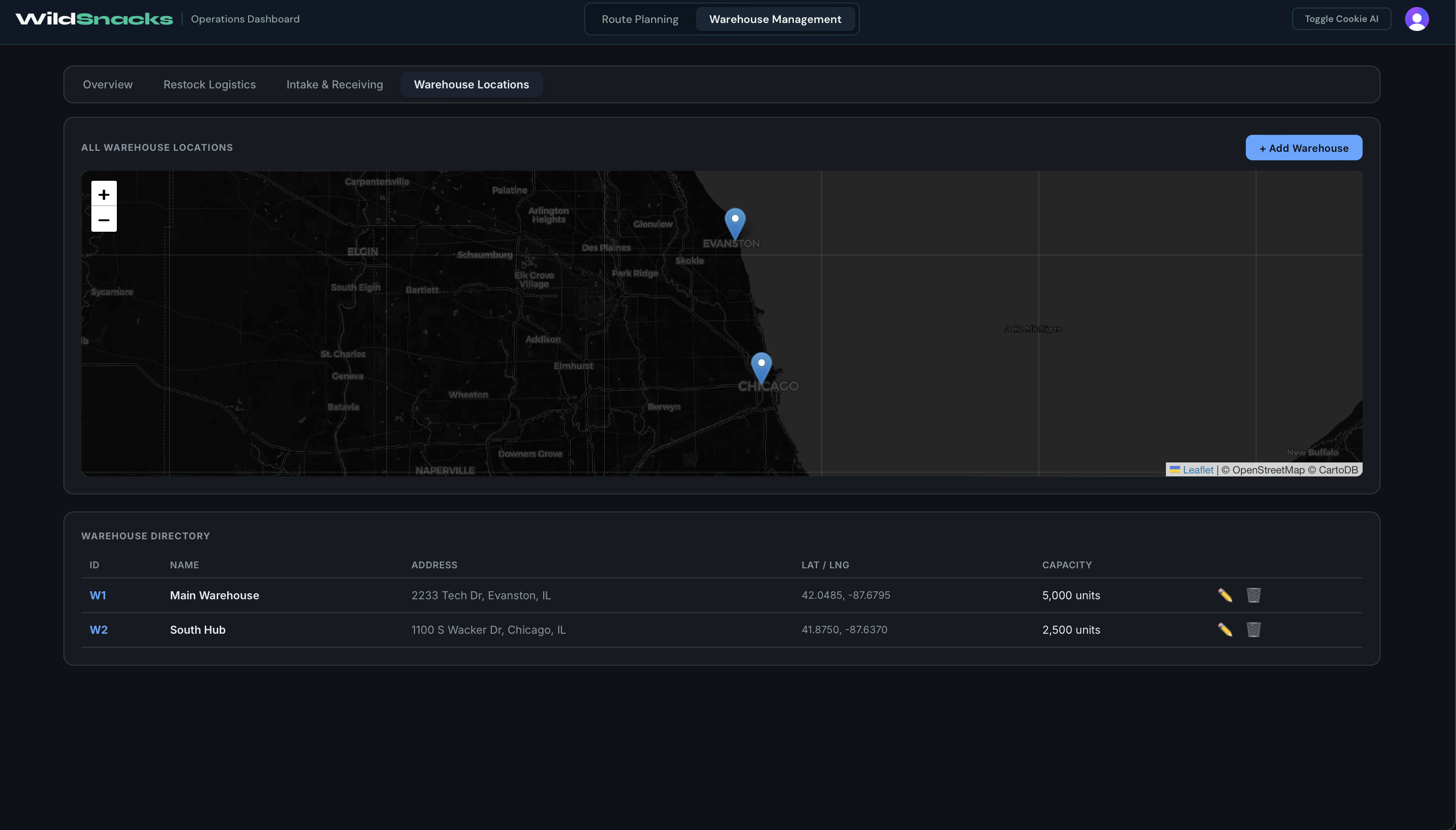Click the W2 warehouse ID

(98, 630)
